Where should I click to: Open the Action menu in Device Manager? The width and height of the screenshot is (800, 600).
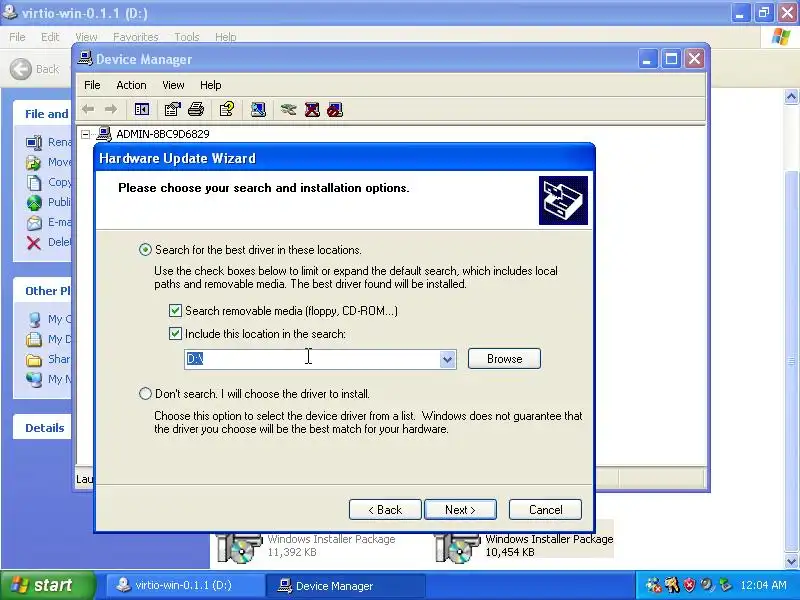(131, 85)
